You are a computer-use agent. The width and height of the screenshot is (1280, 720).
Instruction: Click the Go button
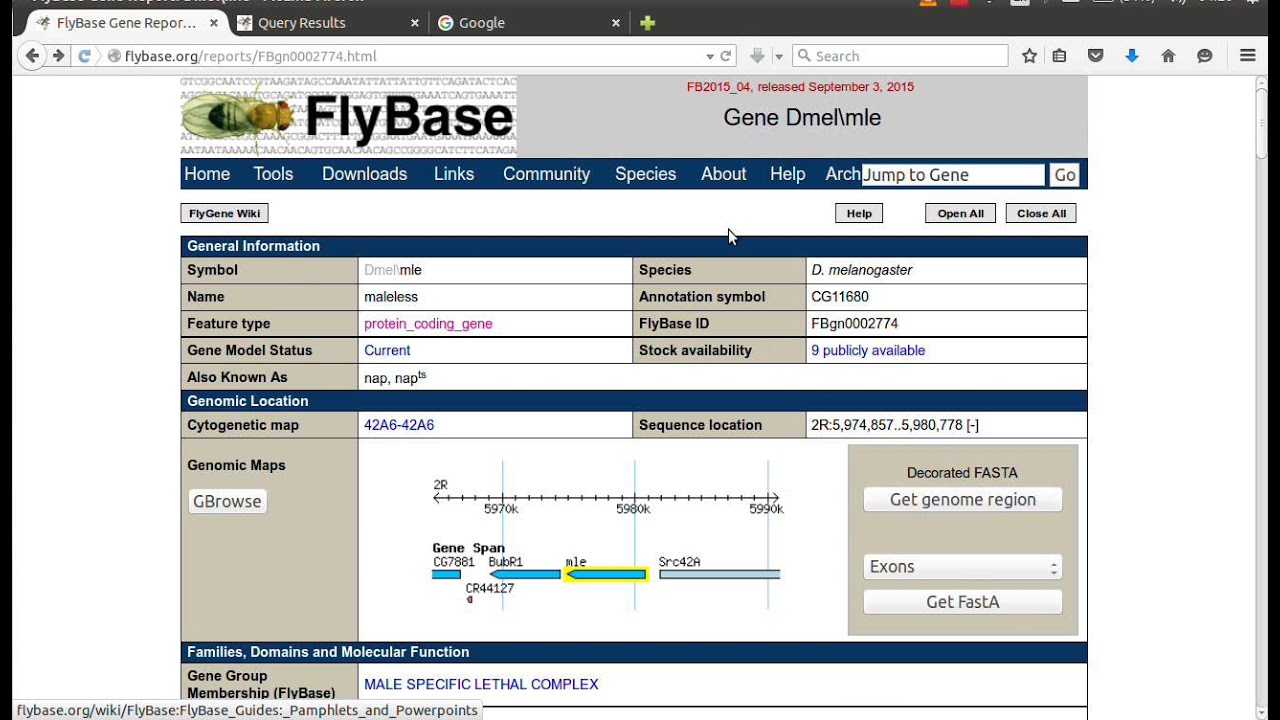tap(1065, 175)
